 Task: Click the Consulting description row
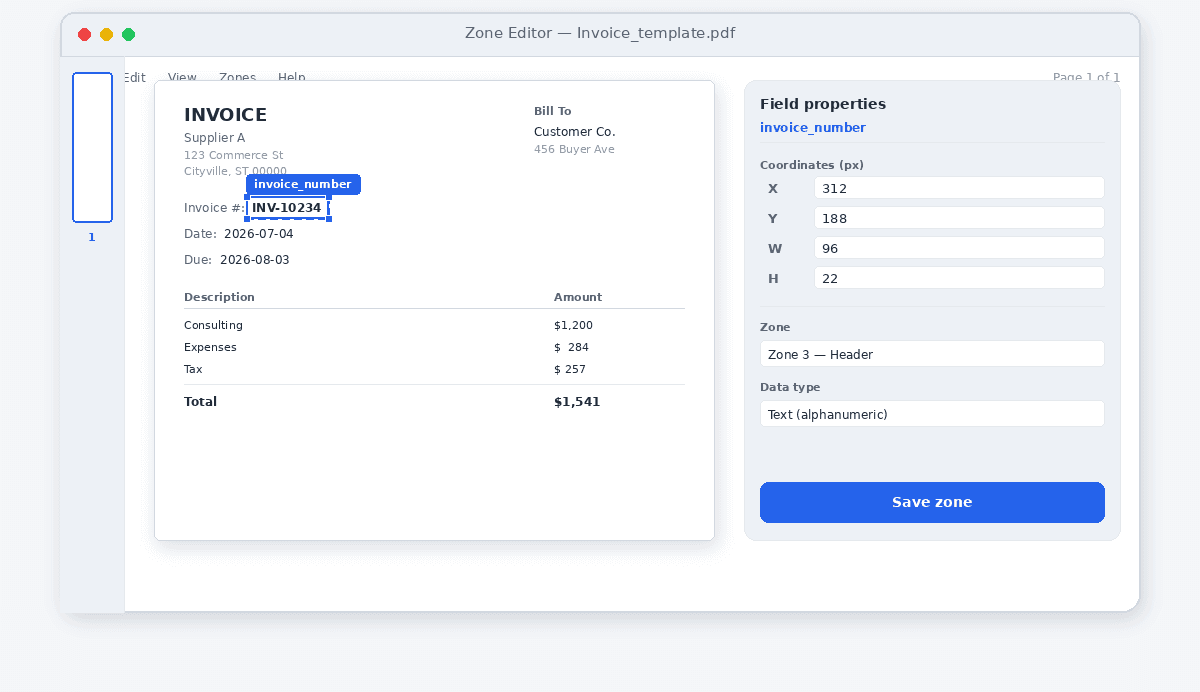[x=213, y=325]
